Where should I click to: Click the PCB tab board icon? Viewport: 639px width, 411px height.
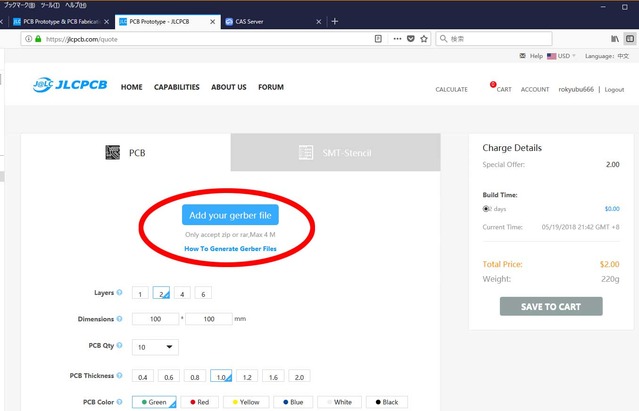tap(112, 152)
